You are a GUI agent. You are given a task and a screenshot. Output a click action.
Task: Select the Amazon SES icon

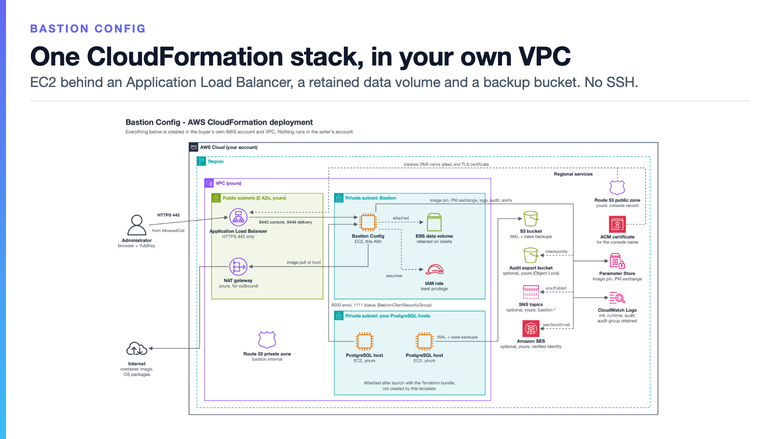tap(530, 329)
